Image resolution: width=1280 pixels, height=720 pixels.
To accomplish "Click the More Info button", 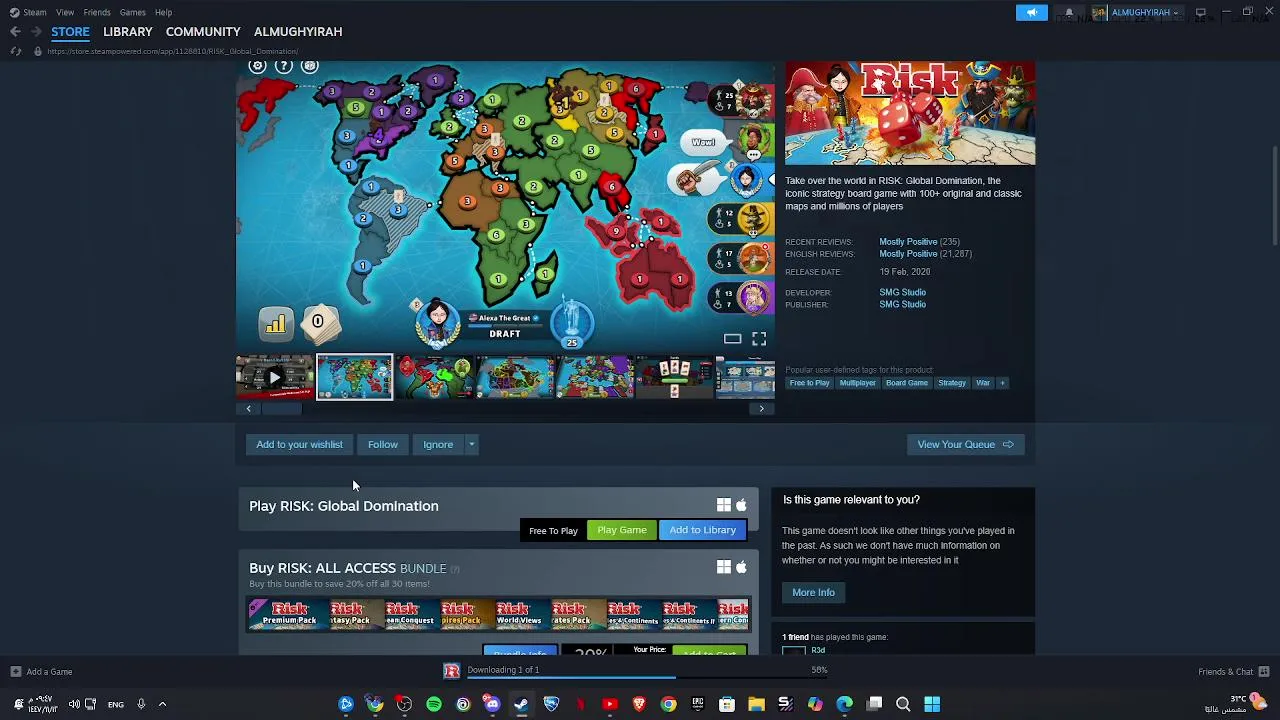I will coord(814,593).
